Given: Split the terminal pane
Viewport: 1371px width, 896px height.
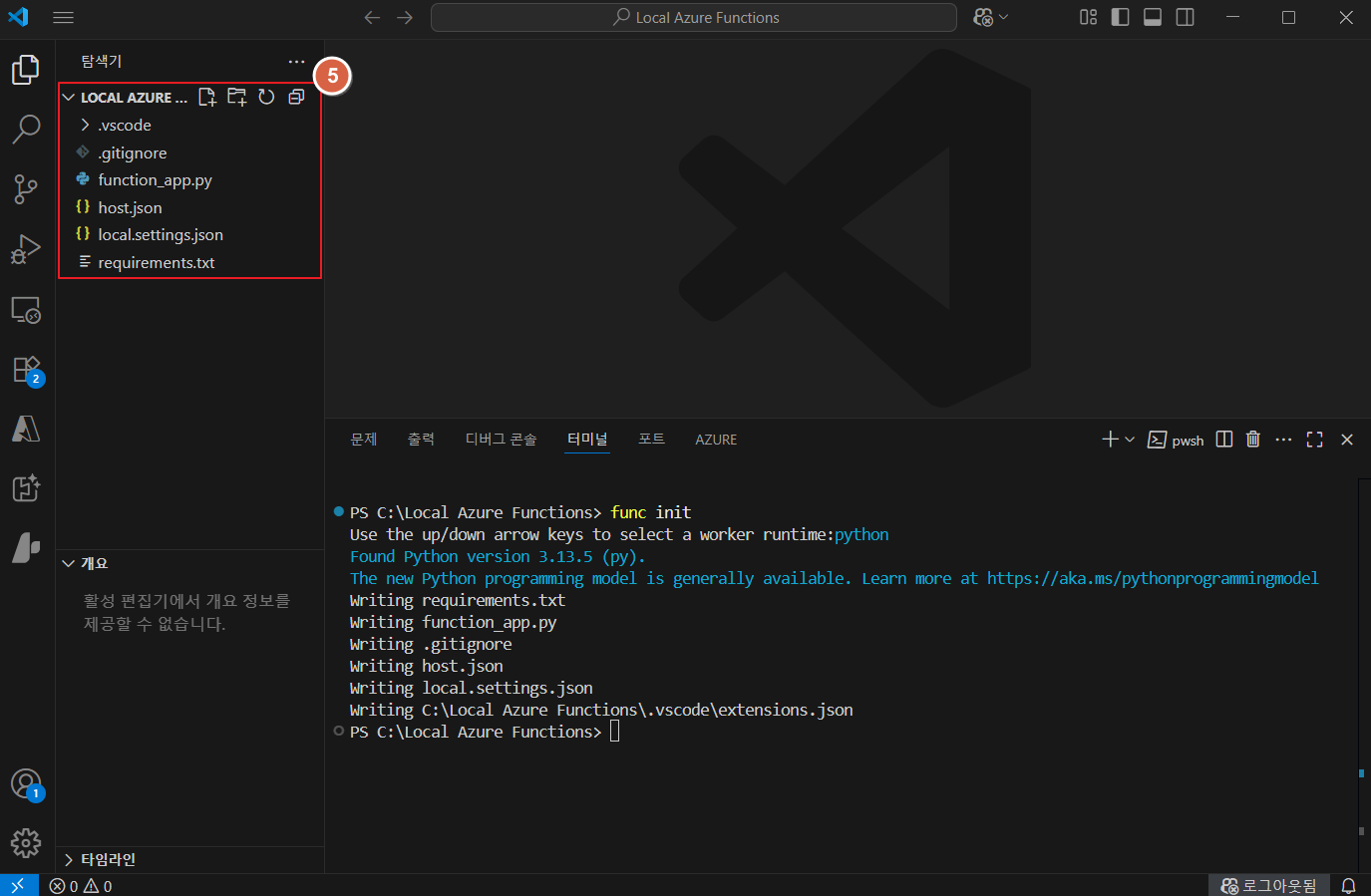Looking at the screenshot, I should pos(1224,440).
